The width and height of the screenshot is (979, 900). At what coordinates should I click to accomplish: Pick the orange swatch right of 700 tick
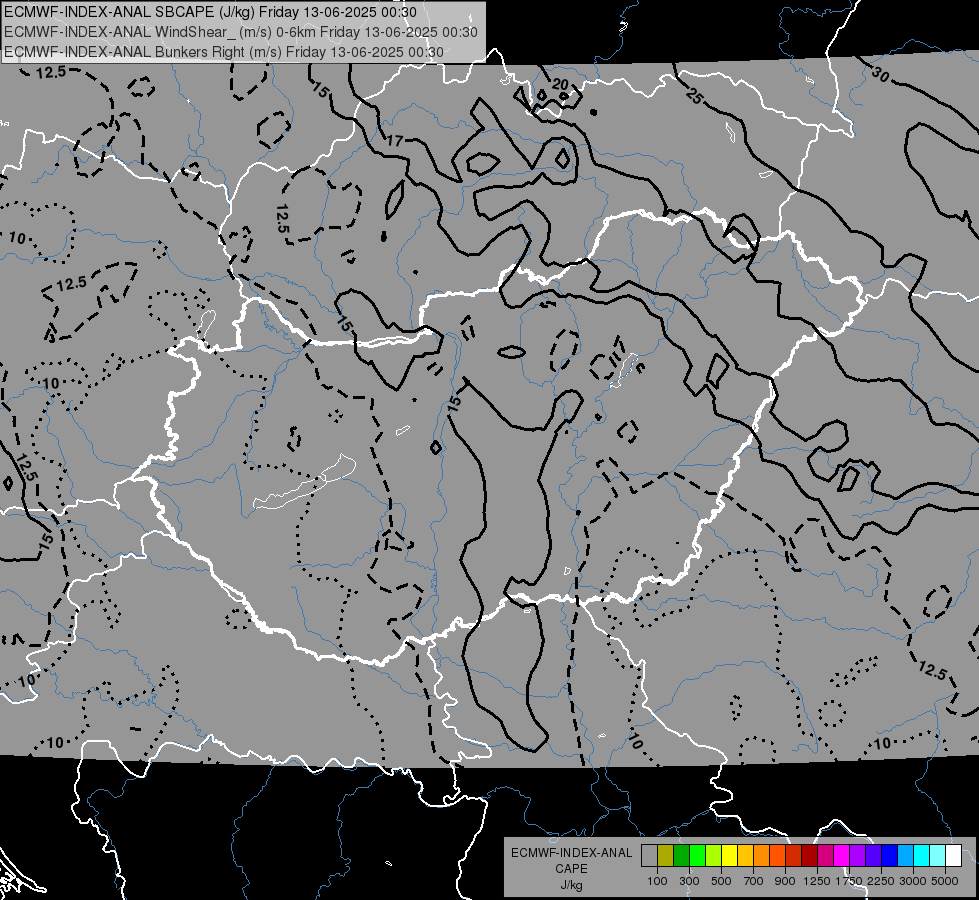point(762,856)
